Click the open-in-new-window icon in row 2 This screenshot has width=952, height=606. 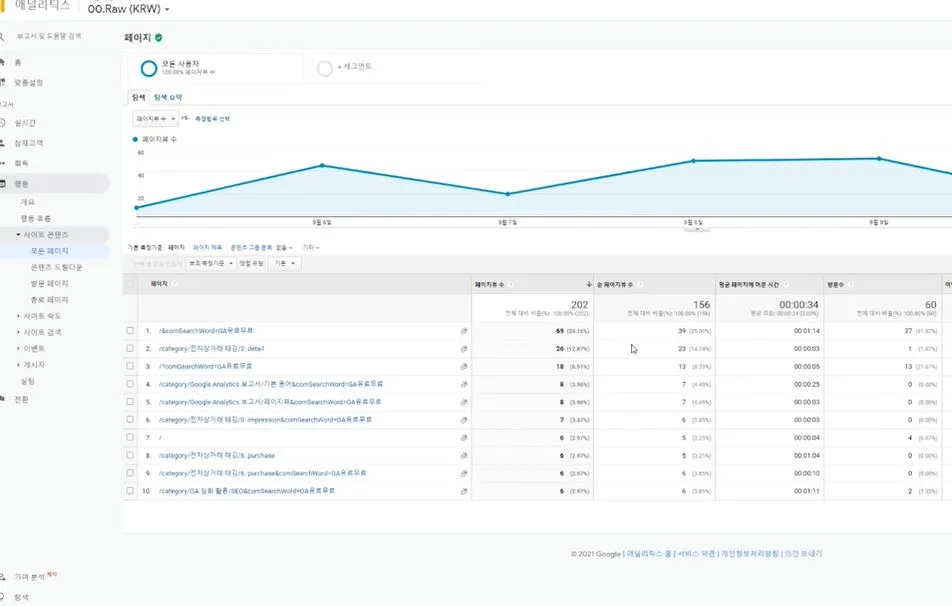464,349
